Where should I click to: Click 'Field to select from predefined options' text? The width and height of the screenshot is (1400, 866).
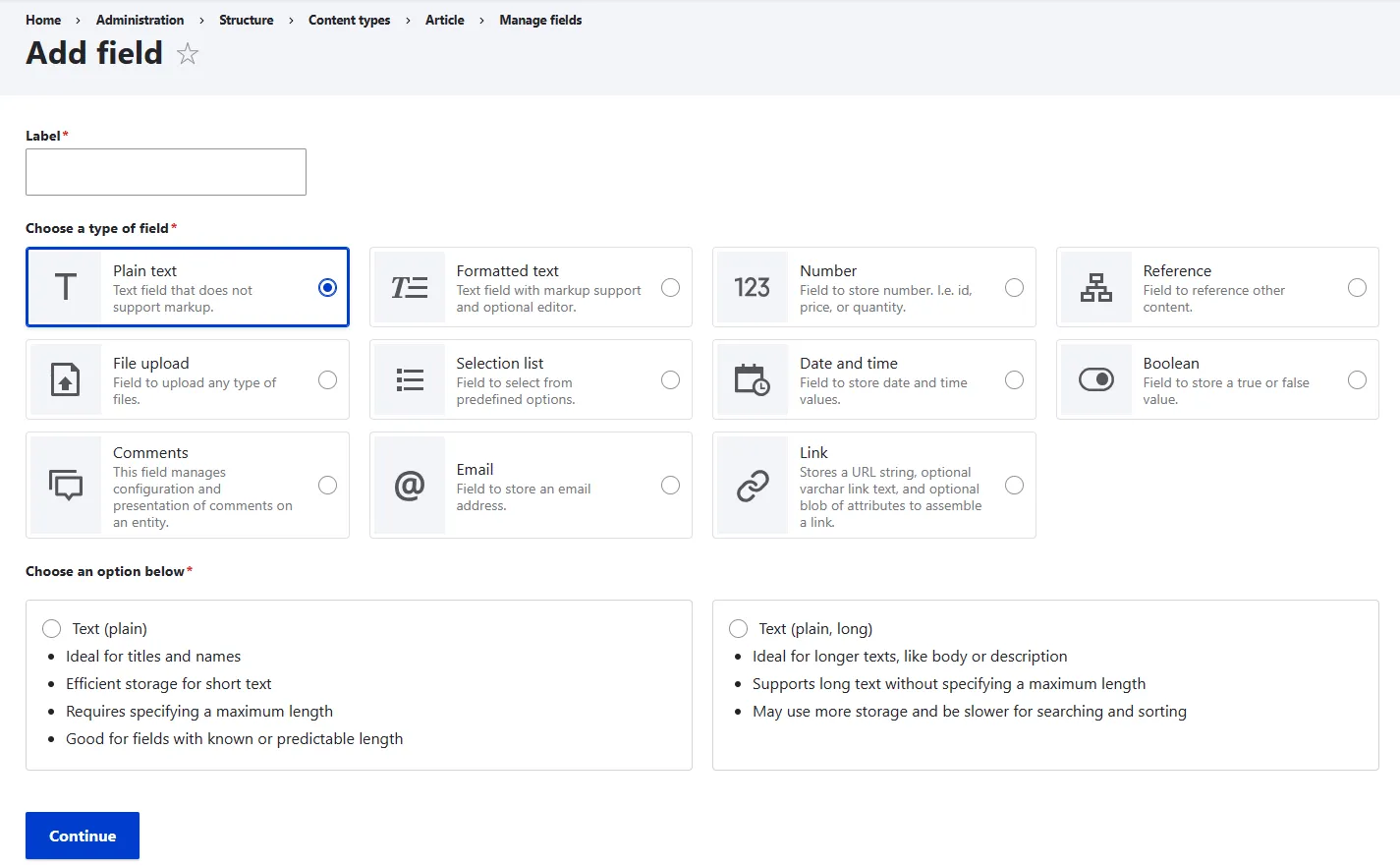click(x=516, y=391)
